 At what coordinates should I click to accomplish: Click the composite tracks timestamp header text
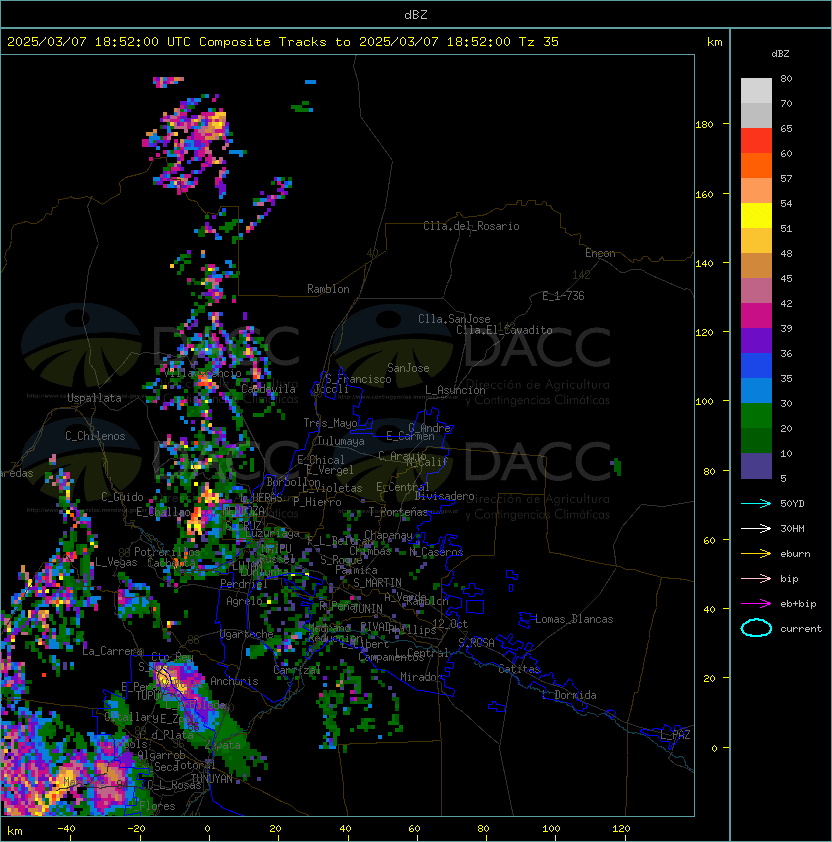point(283,42)
